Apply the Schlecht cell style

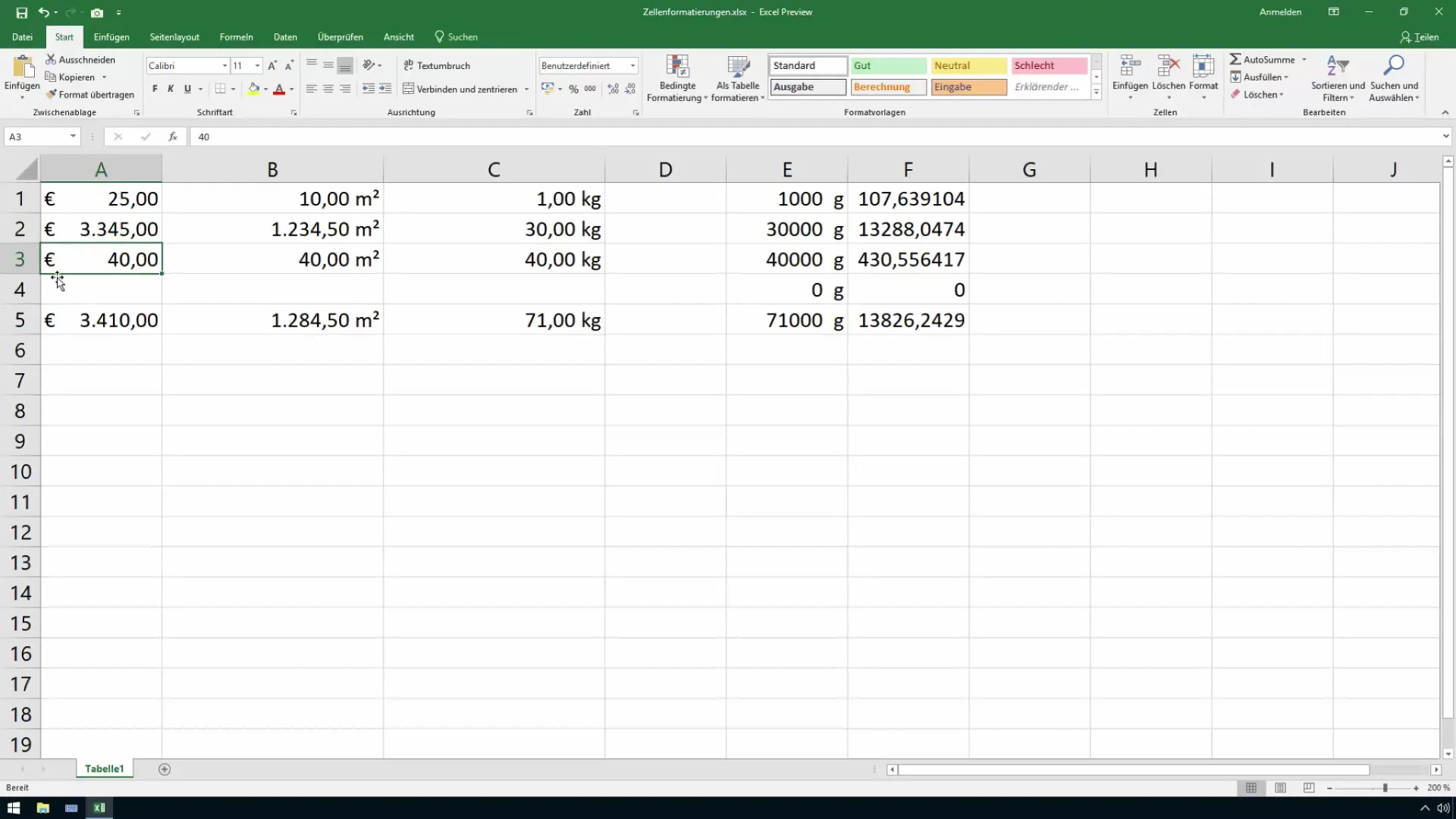pos(1049,66)
